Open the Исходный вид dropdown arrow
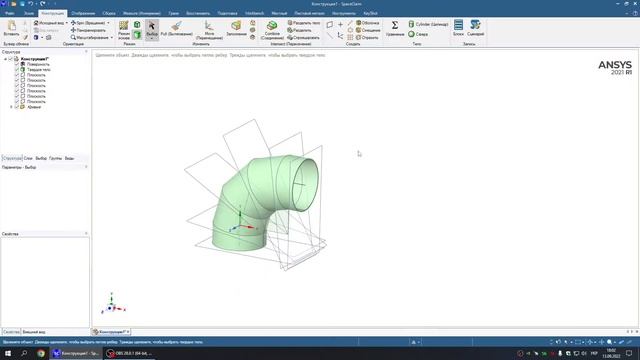Image resolution: width=640 pixels, height=360 pixels. tap(67, 23)
